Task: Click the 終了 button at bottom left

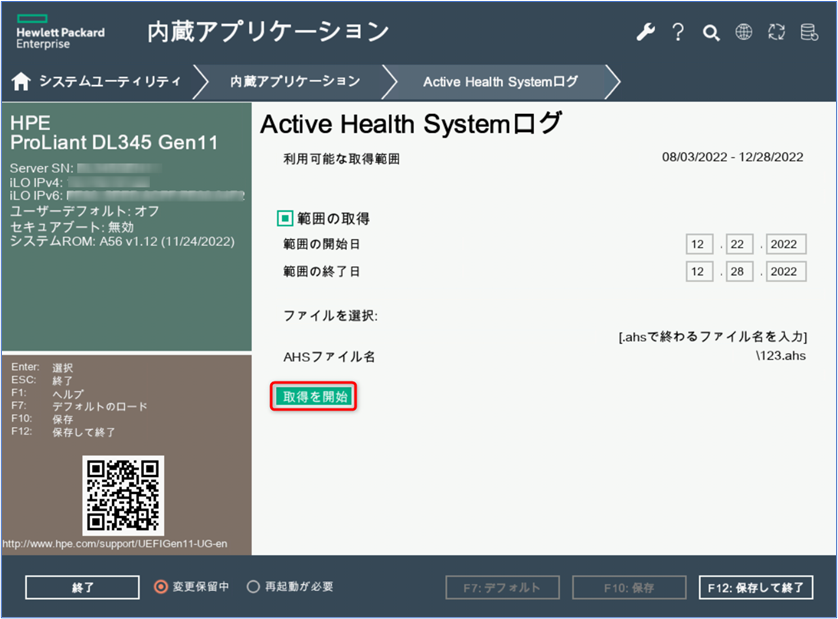Action: pyautogui.click(x=81, y=587)
